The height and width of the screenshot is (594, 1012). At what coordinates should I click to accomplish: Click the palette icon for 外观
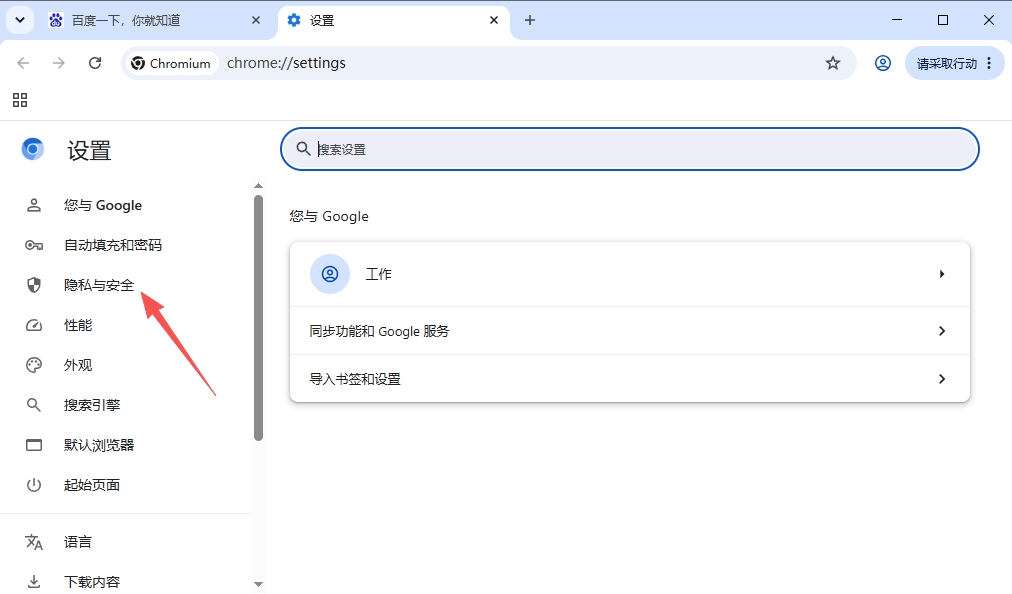click(34, 365)
